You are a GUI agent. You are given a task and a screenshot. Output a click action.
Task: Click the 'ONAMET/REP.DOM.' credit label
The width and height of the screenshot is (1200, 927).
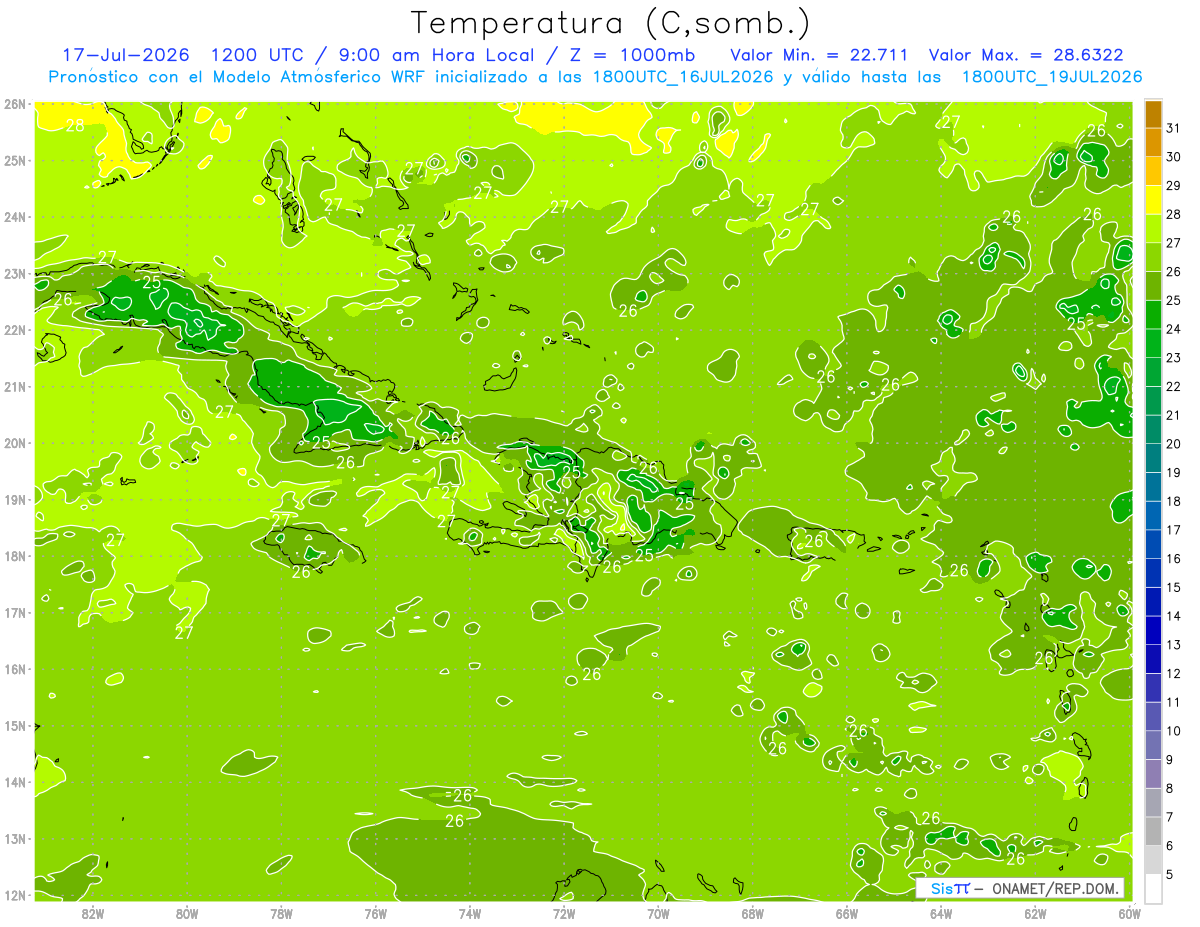tap(1056, 889)
